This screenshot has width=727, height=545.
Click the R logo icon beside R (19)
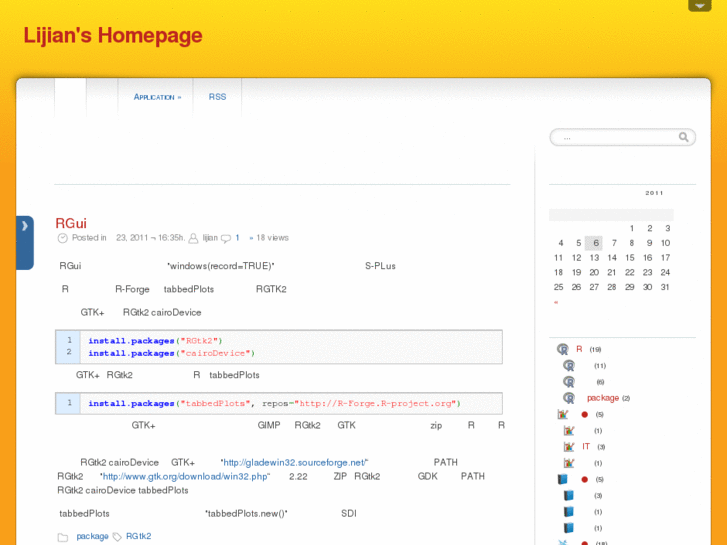pyautogui.click(x=562, y=349)
